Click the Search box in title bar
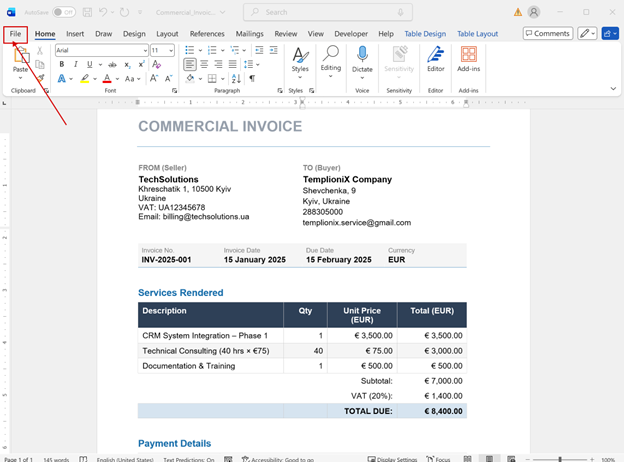Screen dimensions: 624x462 [x=328, y=12]
